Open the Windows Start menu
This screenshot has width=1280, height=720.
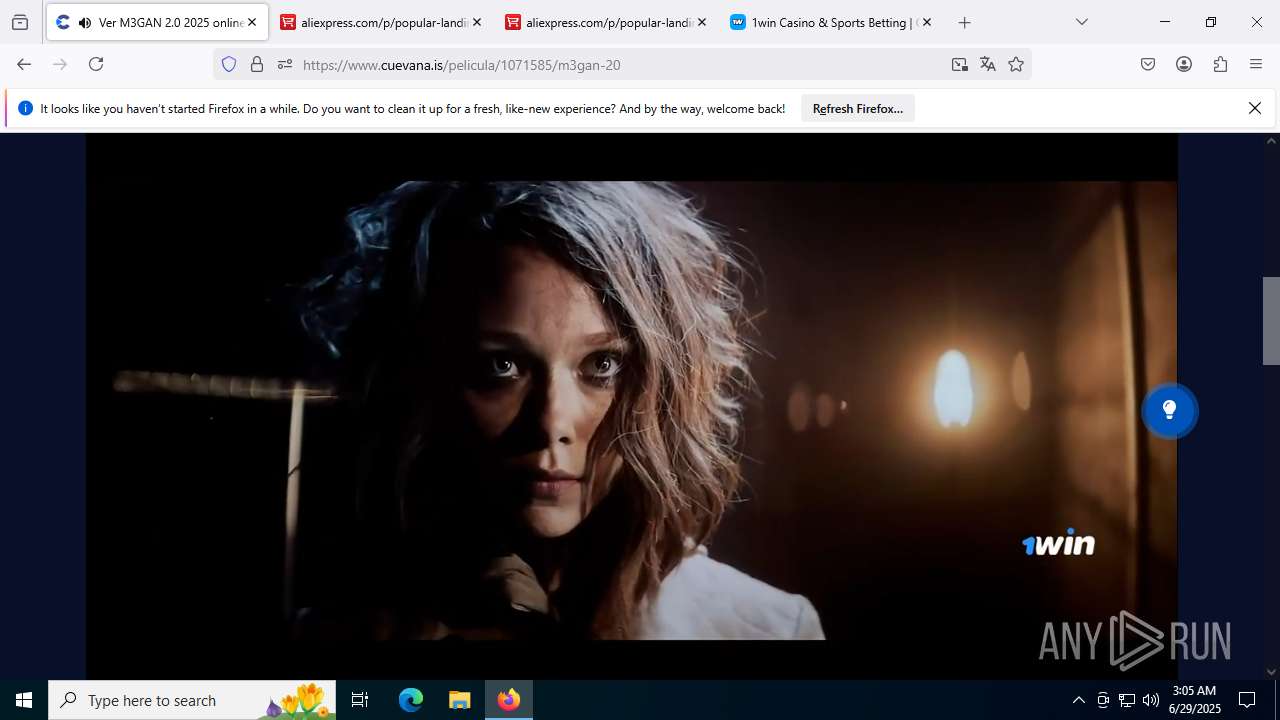[x=24, y=700]
